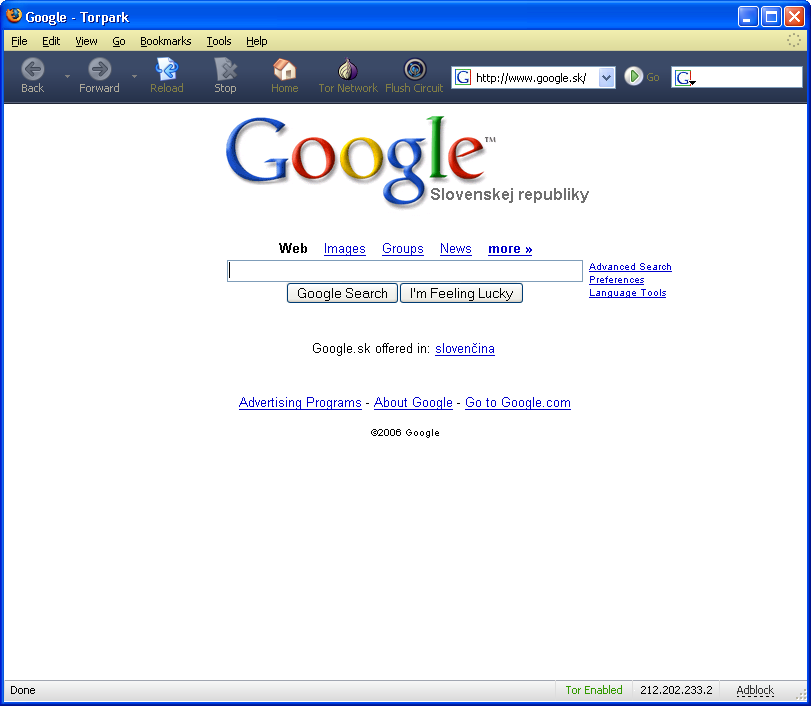Click the green Go arrow button
Viewport: 811px width, 706px height.
pos(633,77)
